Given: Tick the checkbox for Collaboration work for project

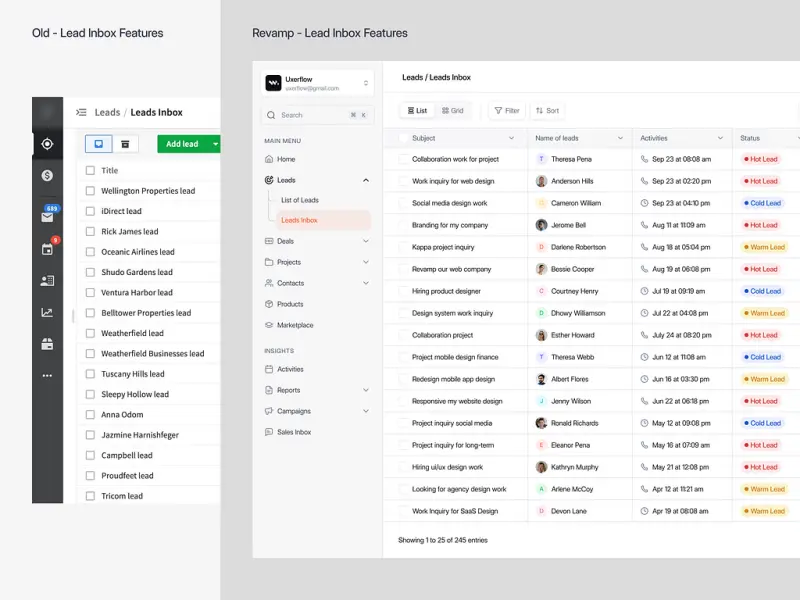Looking at the screenshot, I should pos(403,159).
